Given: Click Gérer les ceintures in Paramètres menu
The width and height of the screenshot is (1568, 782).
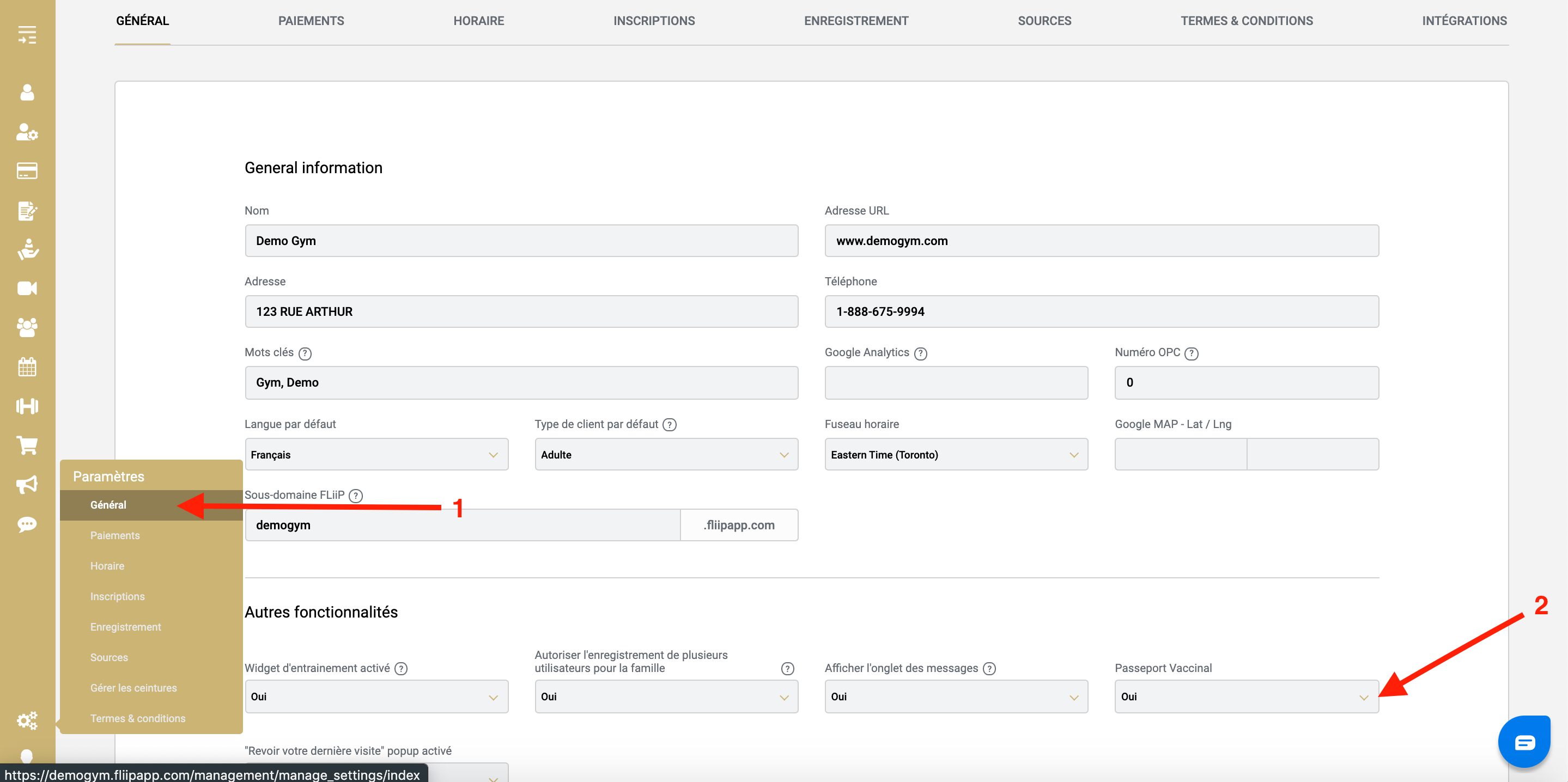Looking at the screenshot, I should click(133, 688).
